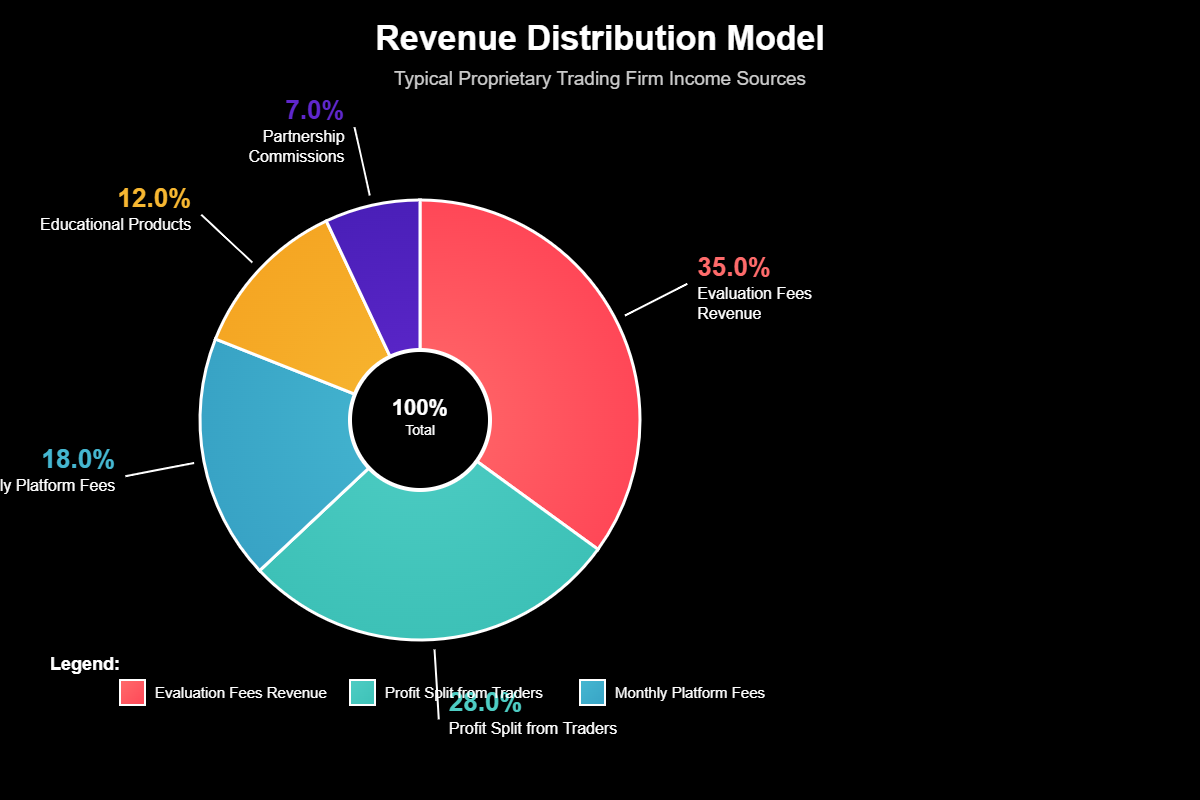The image size is (1200, 800).
Task: Click the red Evaluation Fees legend swatch
Action: tap(132, 692)
